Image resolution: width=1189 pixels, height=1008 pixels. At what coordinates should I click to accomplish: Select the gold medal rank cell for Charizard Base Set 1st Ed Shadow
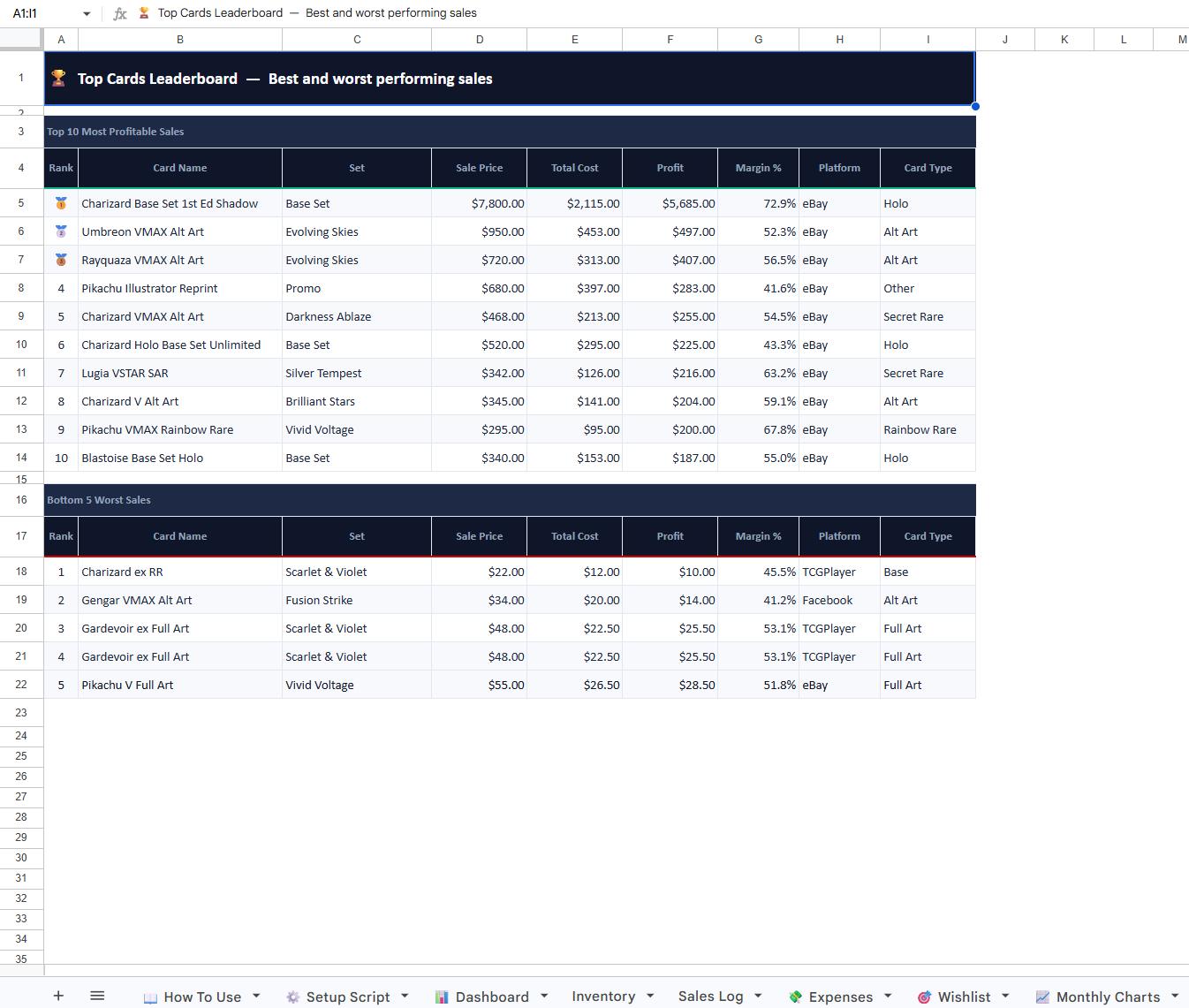pos(61,203)
